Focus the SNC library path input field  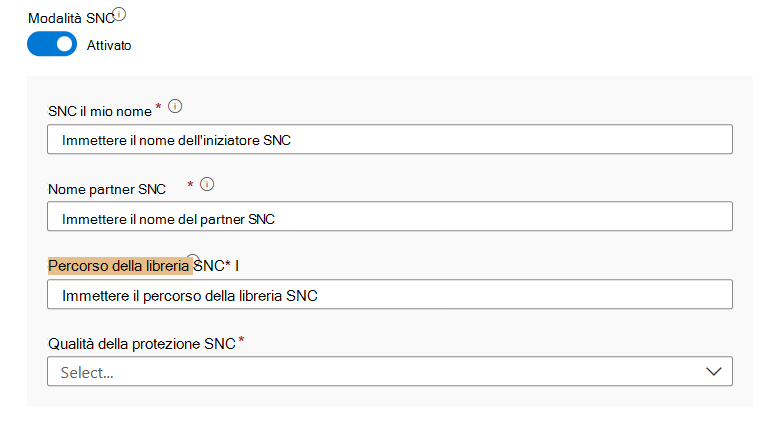pos(389,295)
